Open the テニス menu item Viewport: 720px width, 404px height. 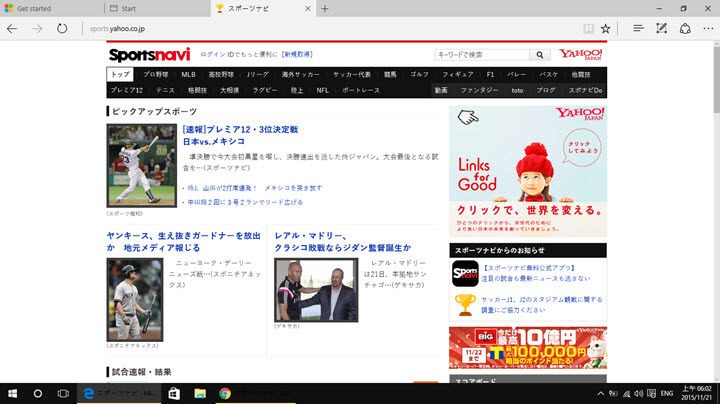click(165, 90)
